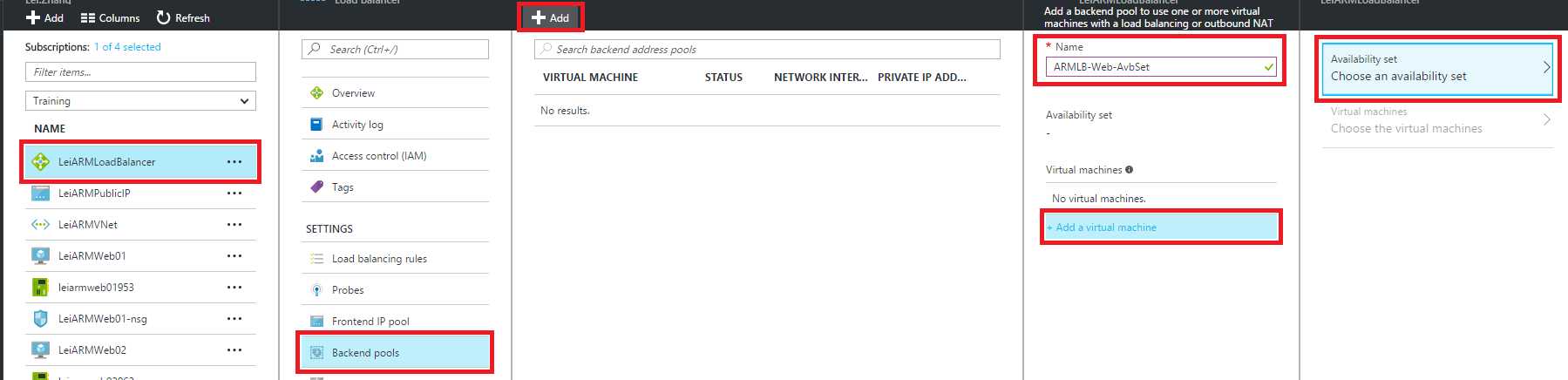This screenshot has width=1568, height=380.
Task: Open the Probes settings item
Action: point(395,290)
